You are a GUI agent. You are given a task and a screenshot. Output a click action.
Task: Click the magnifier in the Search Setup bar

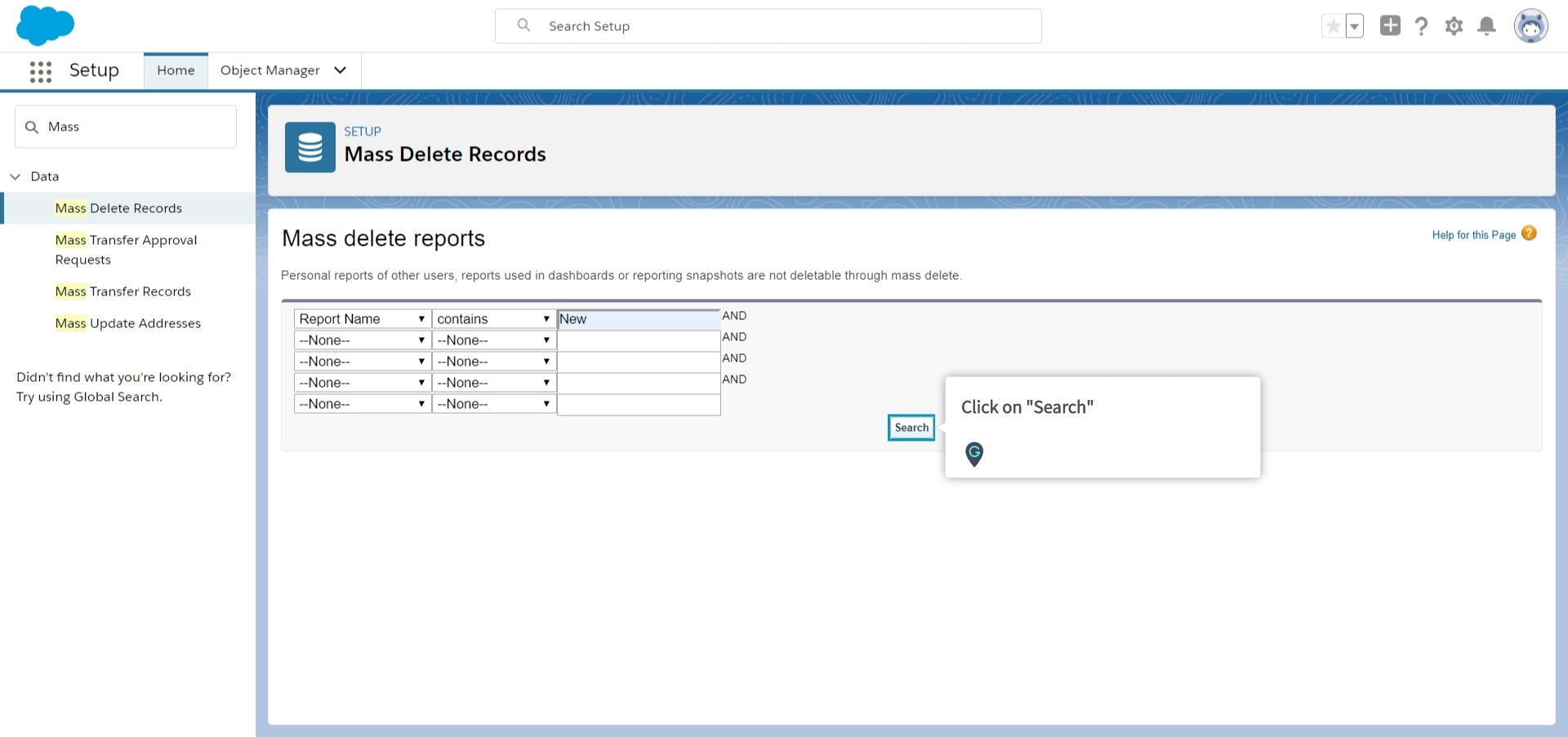[x=523, y=25]
